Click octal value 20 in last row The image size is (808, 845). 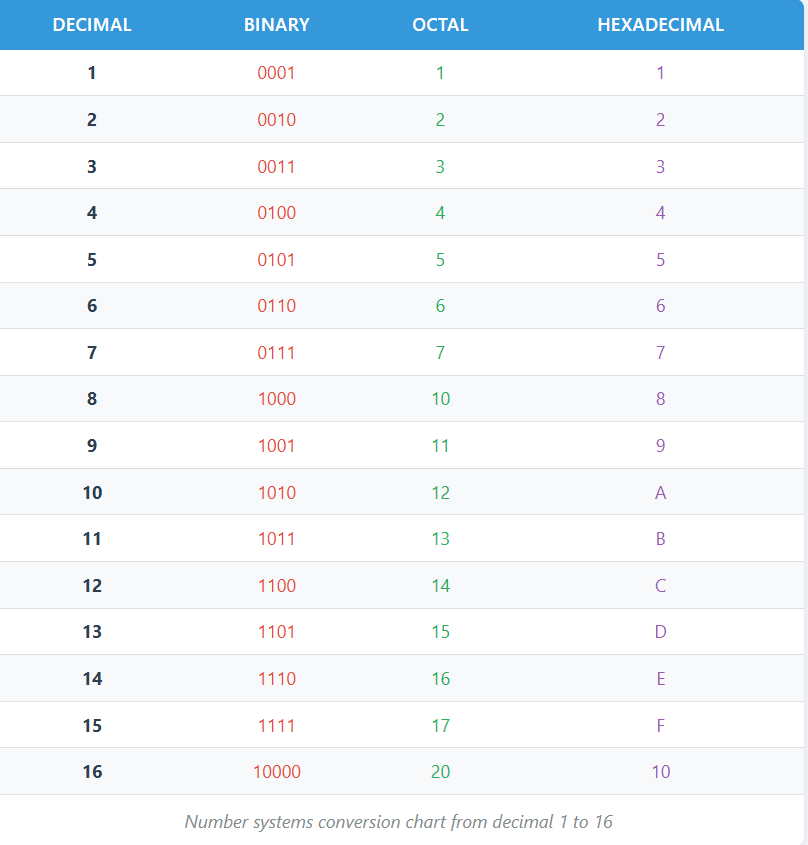[x=440, y=772]
